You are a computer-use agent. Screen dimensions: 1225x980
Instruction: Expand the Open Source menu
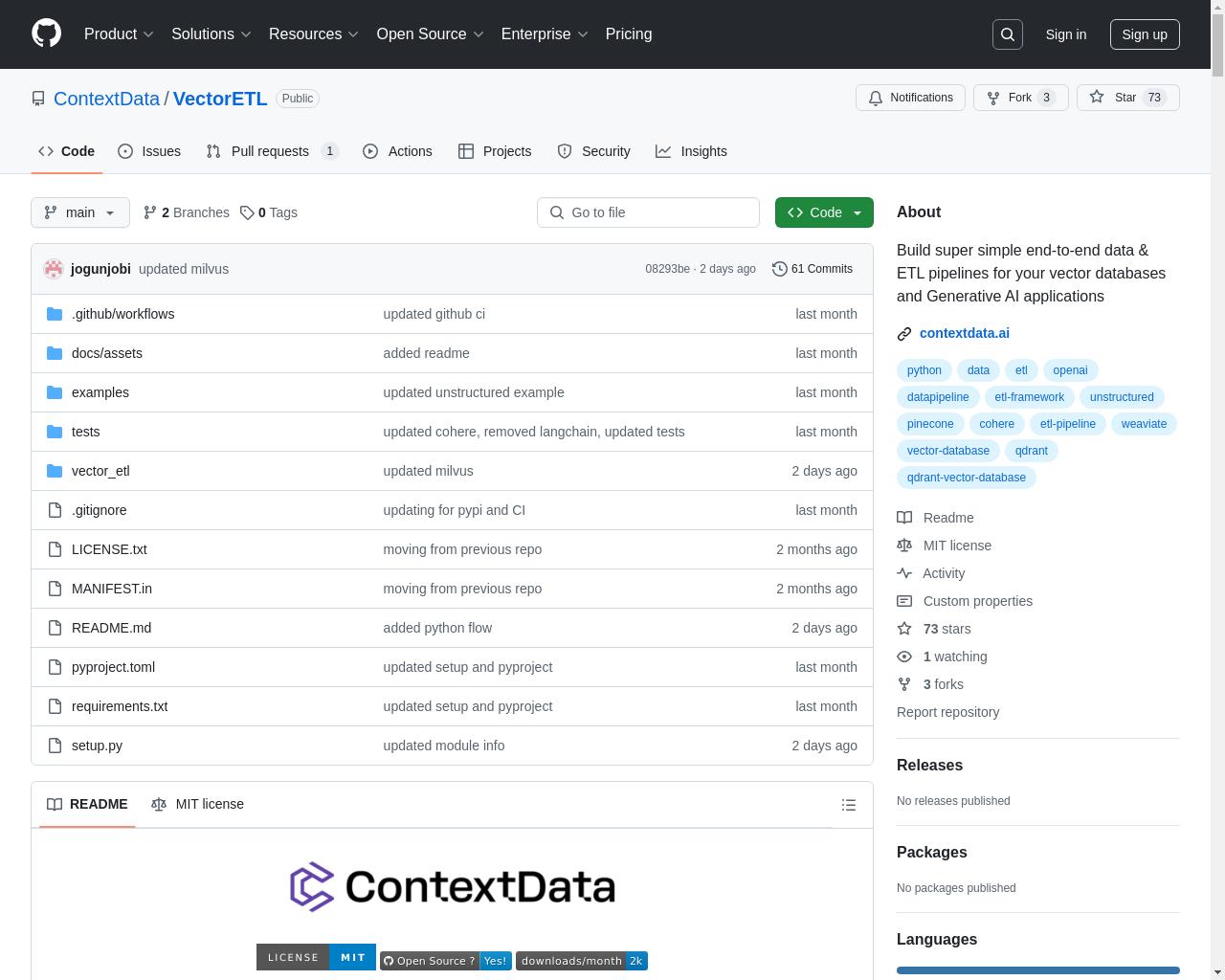431,34
